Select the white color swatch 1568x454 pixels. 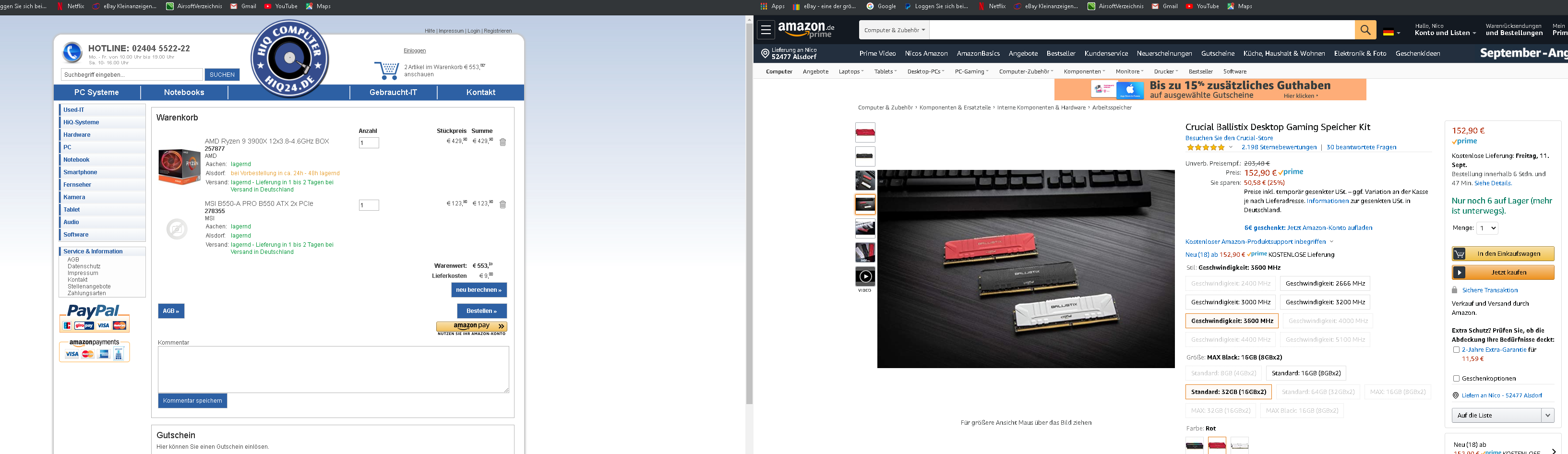(x=1239, y=446)
